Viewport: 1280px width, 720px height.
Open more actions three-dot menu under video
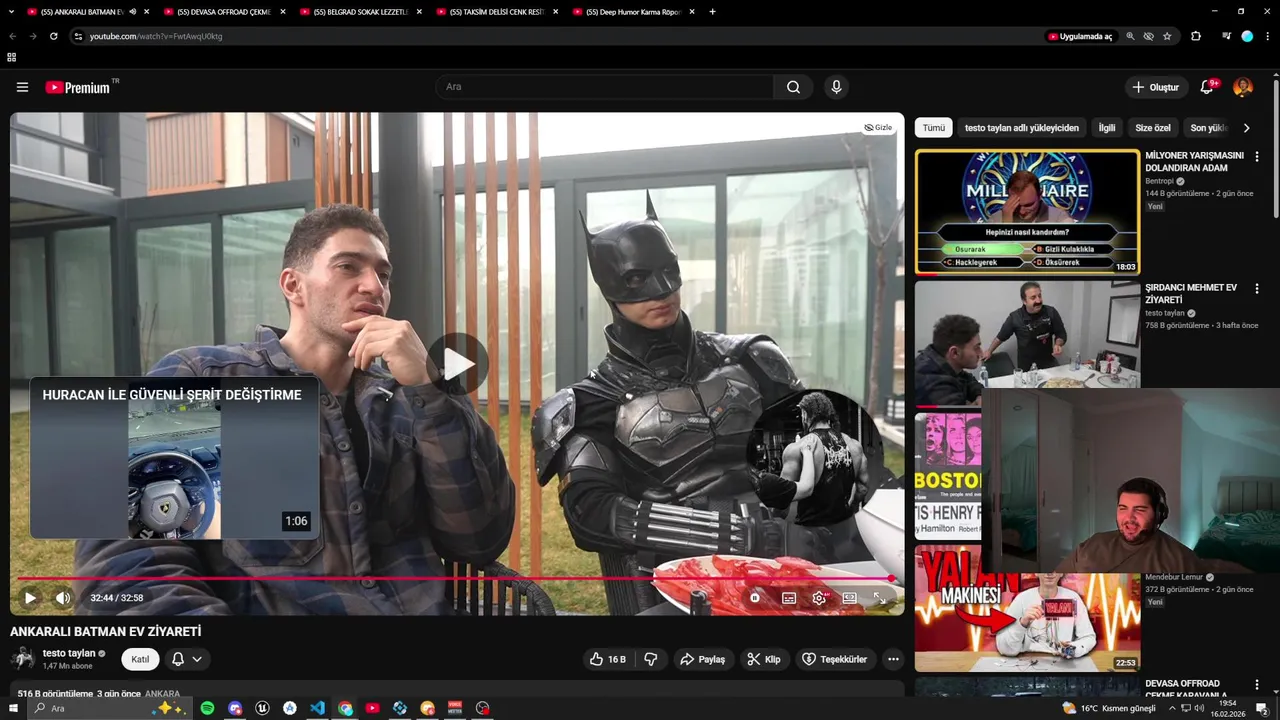pos(893,659)
